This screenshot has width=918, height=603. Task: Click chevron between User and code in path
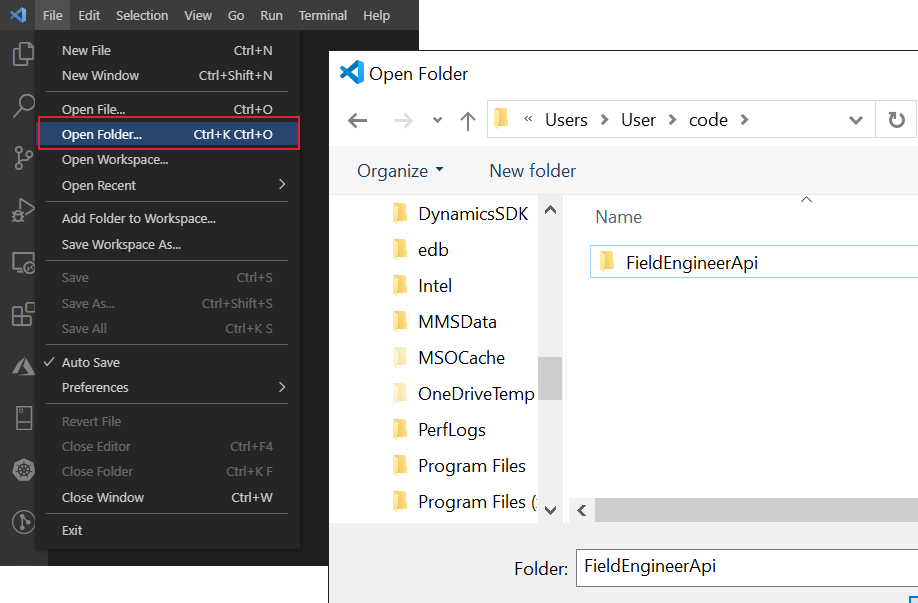coord(672,120)
